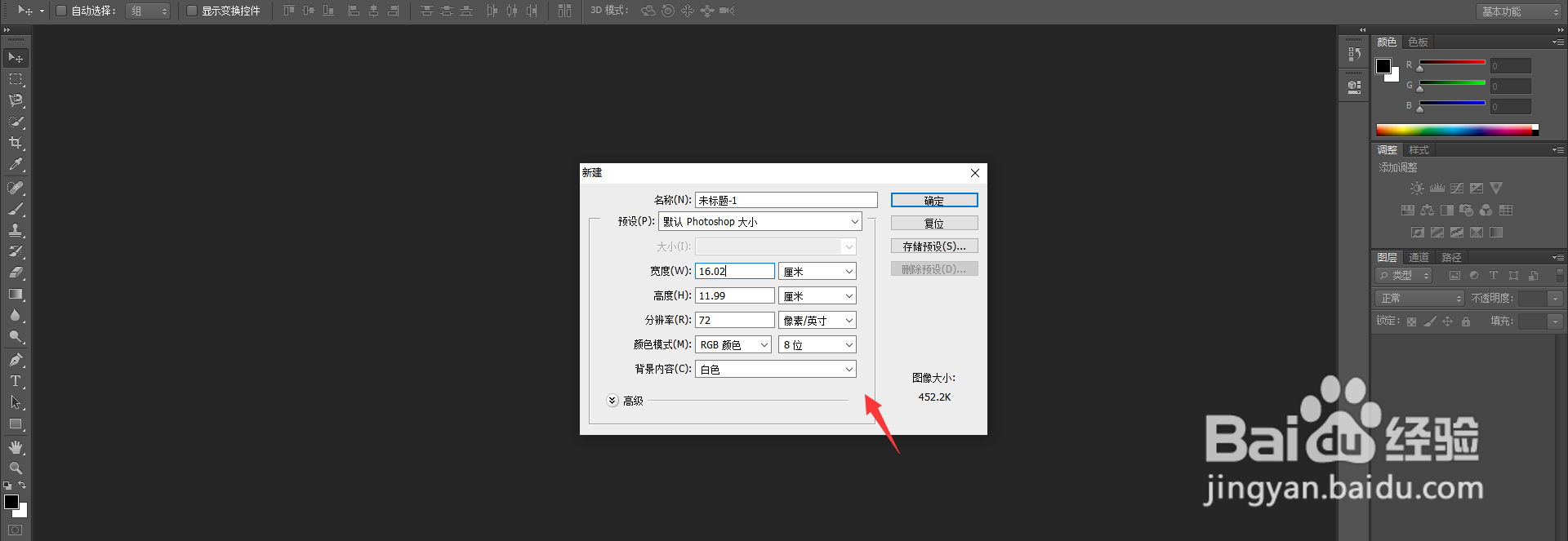1568x541 pixels.
Task: Select the Horizontal Type tool
Action: coord(16,381)
